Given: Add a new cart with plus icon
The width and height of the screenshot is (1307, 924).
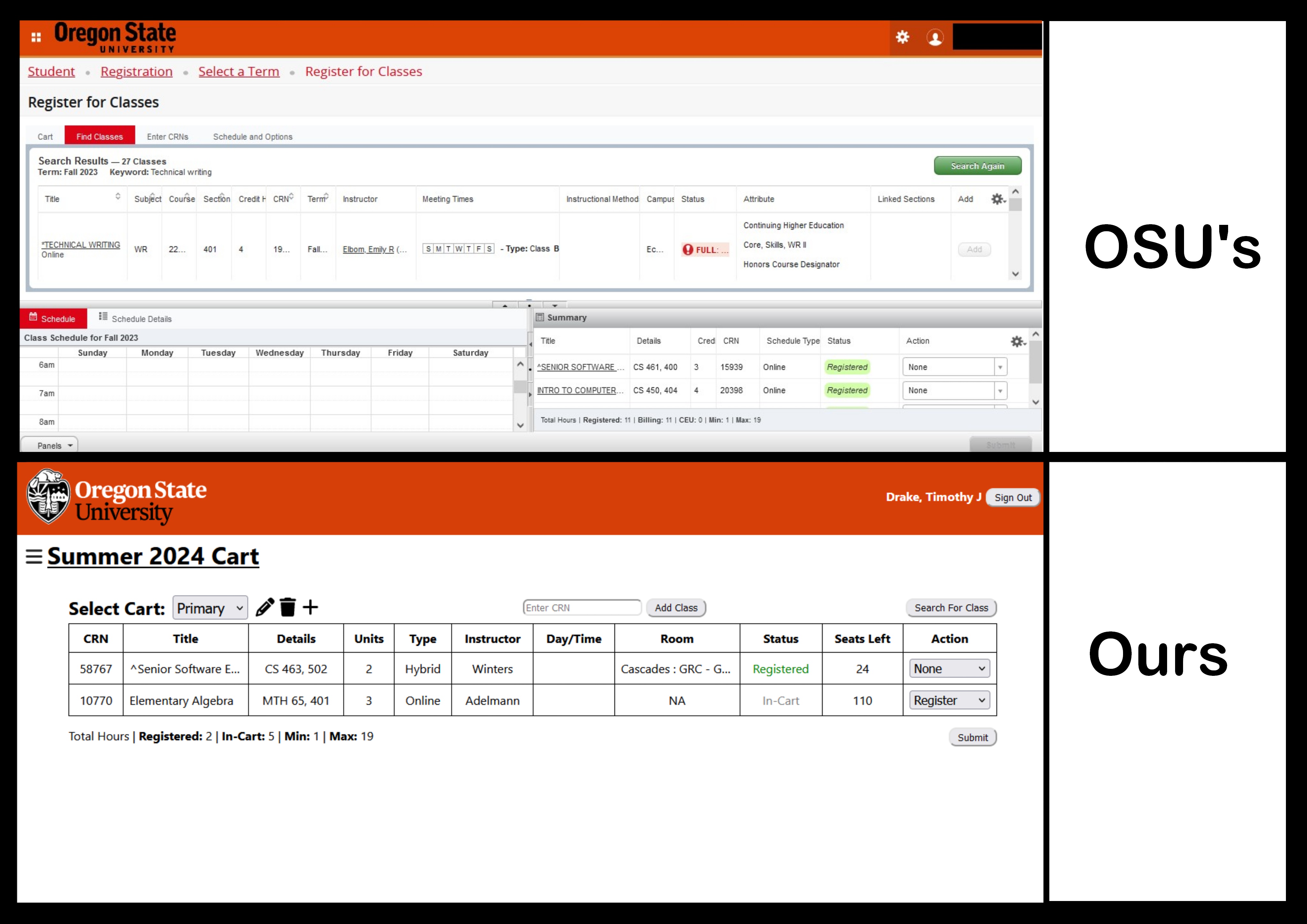Looking at the screenshot, I should 310,607.
